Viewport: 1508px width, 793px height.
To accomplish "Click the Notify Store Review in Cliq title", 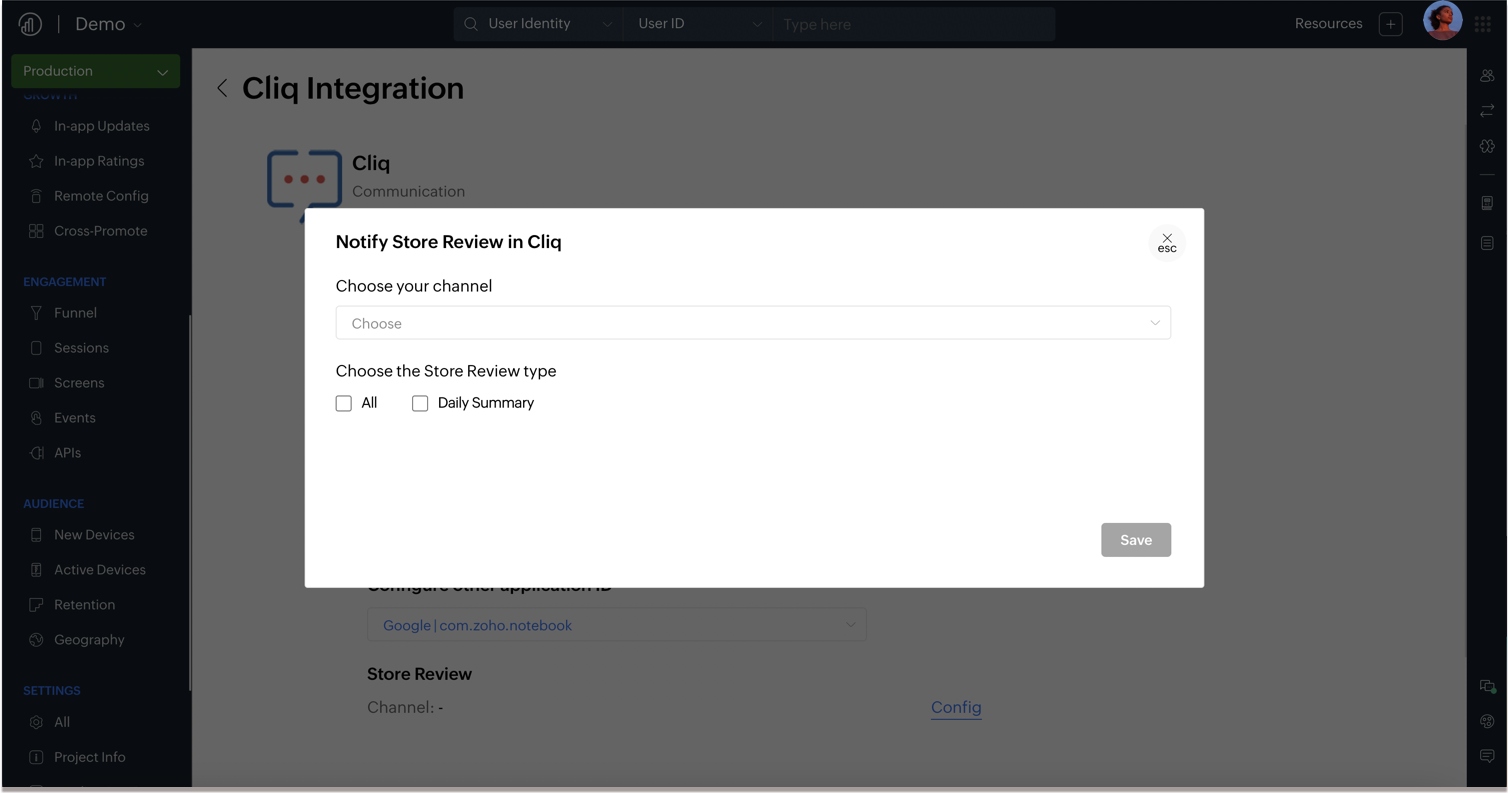I will (448, 242).
